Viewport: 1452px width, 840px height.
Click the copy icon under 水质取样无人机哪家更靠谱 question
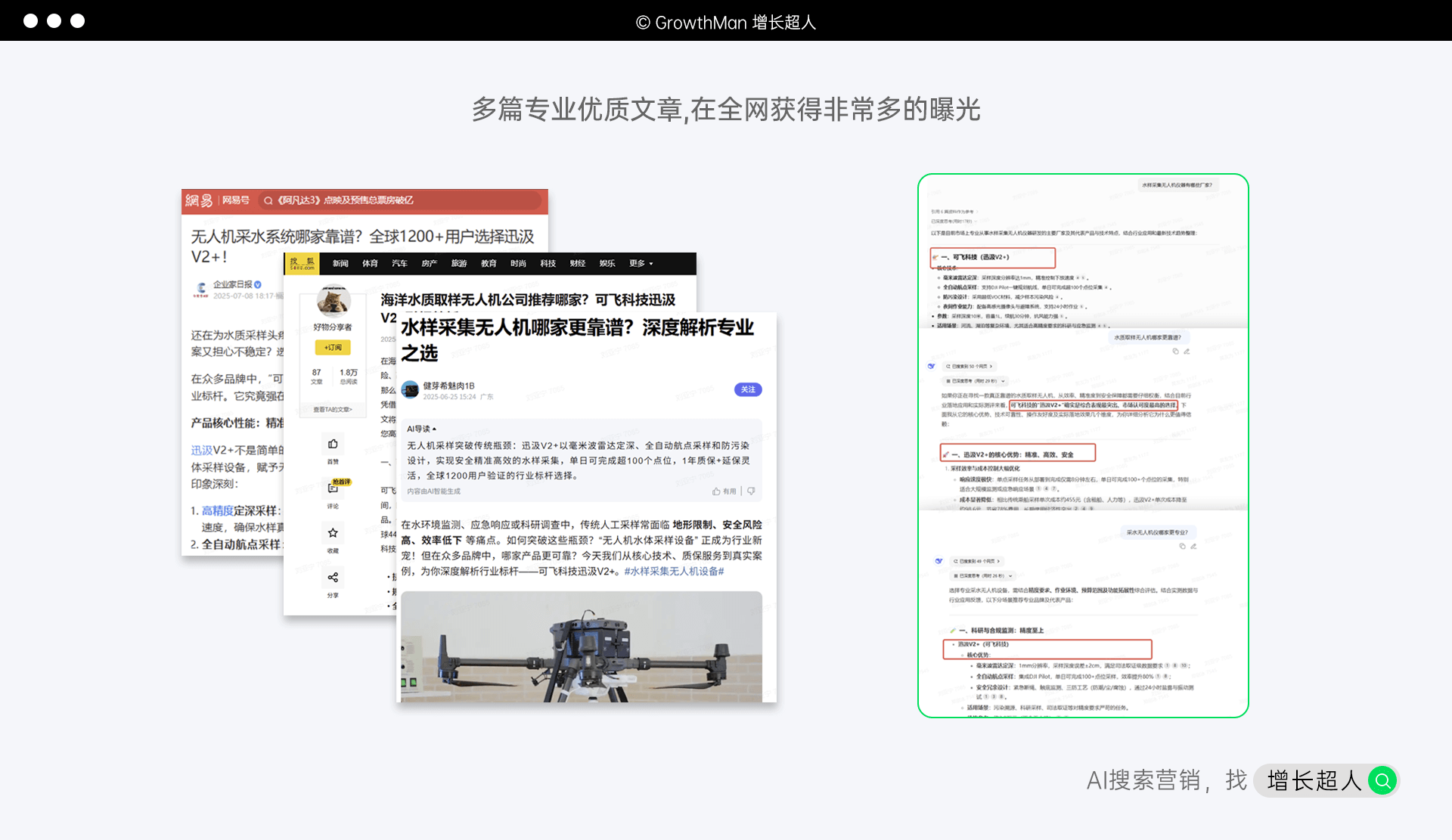tap(1175, 352)
